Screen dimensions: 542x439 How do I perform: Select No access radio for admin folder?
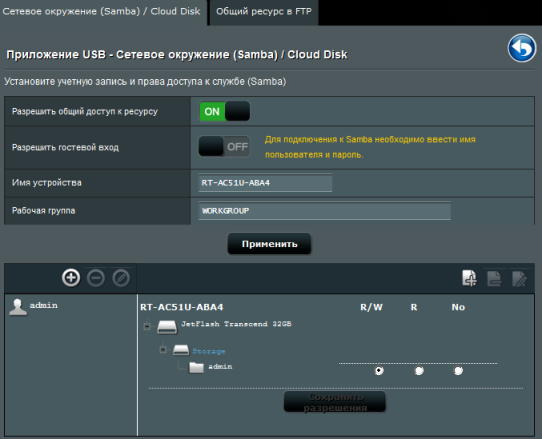click(458, 371)
